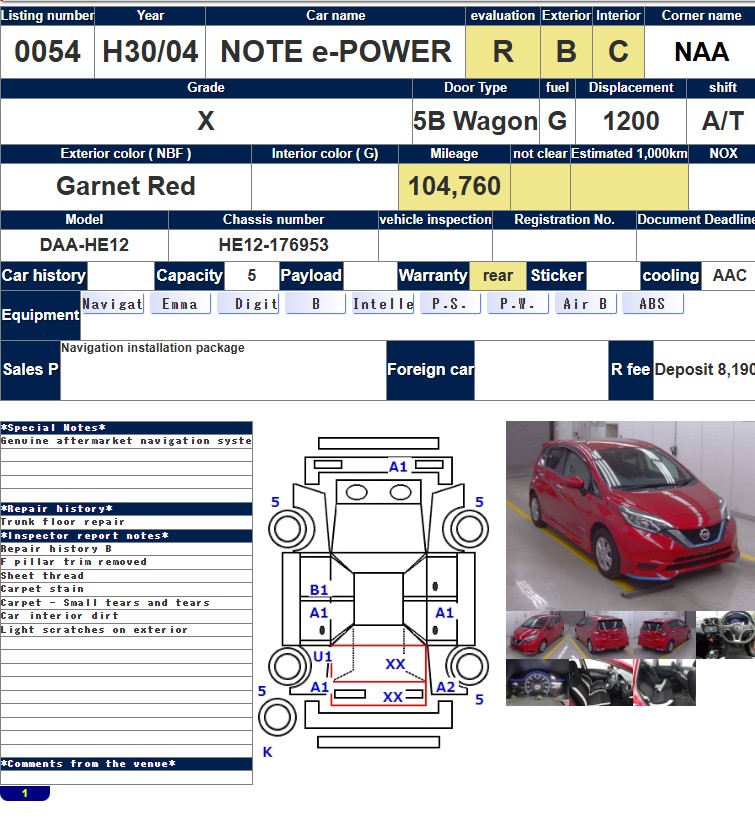Viewport: 755px width, 837px height.
Task: Click the displacement value 1200
Action: (x=631, y=121)
